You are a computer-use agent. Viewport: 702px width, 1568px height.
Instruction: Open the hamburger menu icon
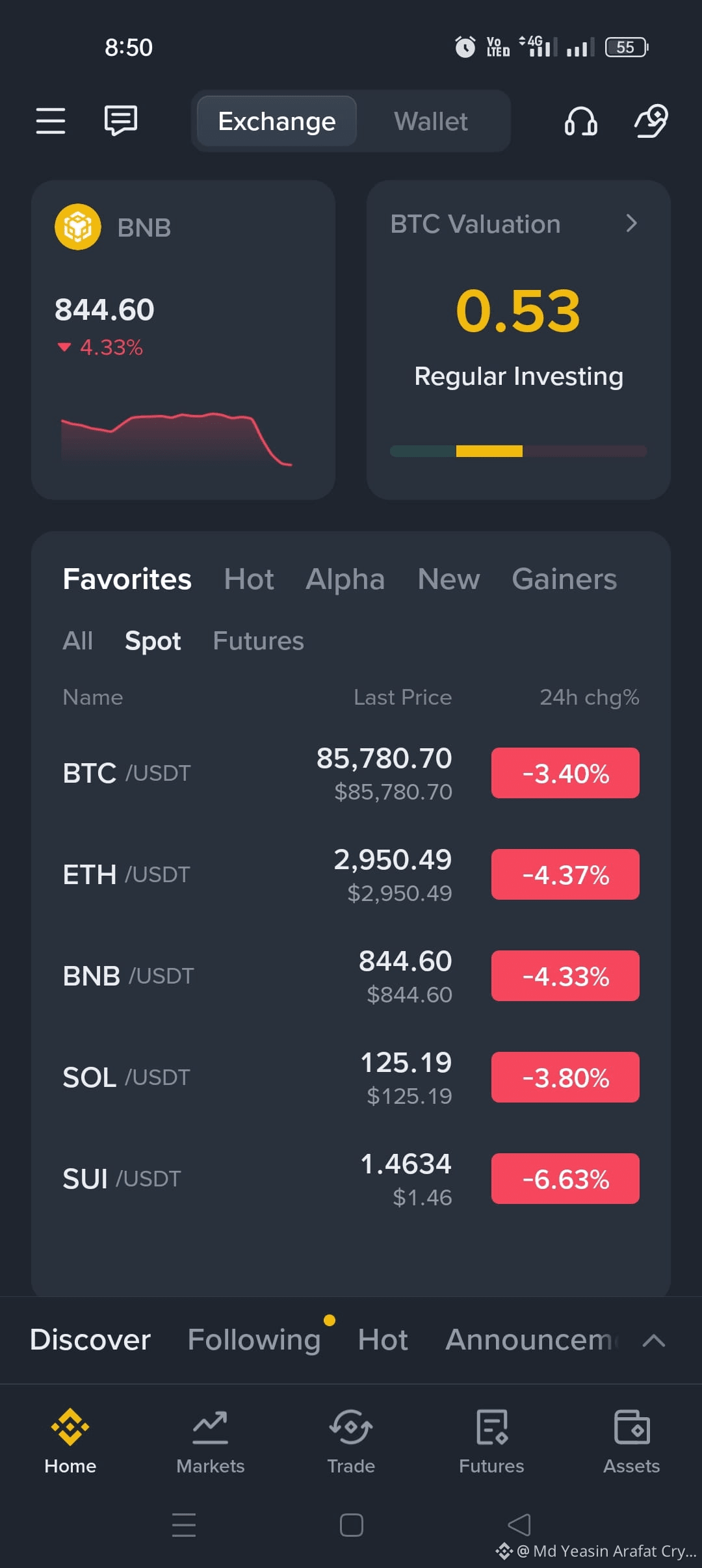coord(51,121)
